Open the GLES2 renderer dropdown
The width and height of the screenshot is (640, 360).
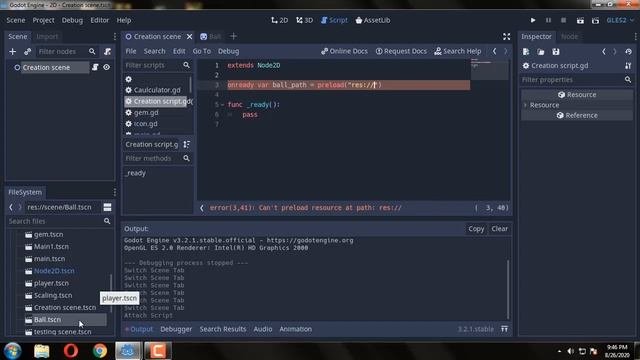[620, 20]
